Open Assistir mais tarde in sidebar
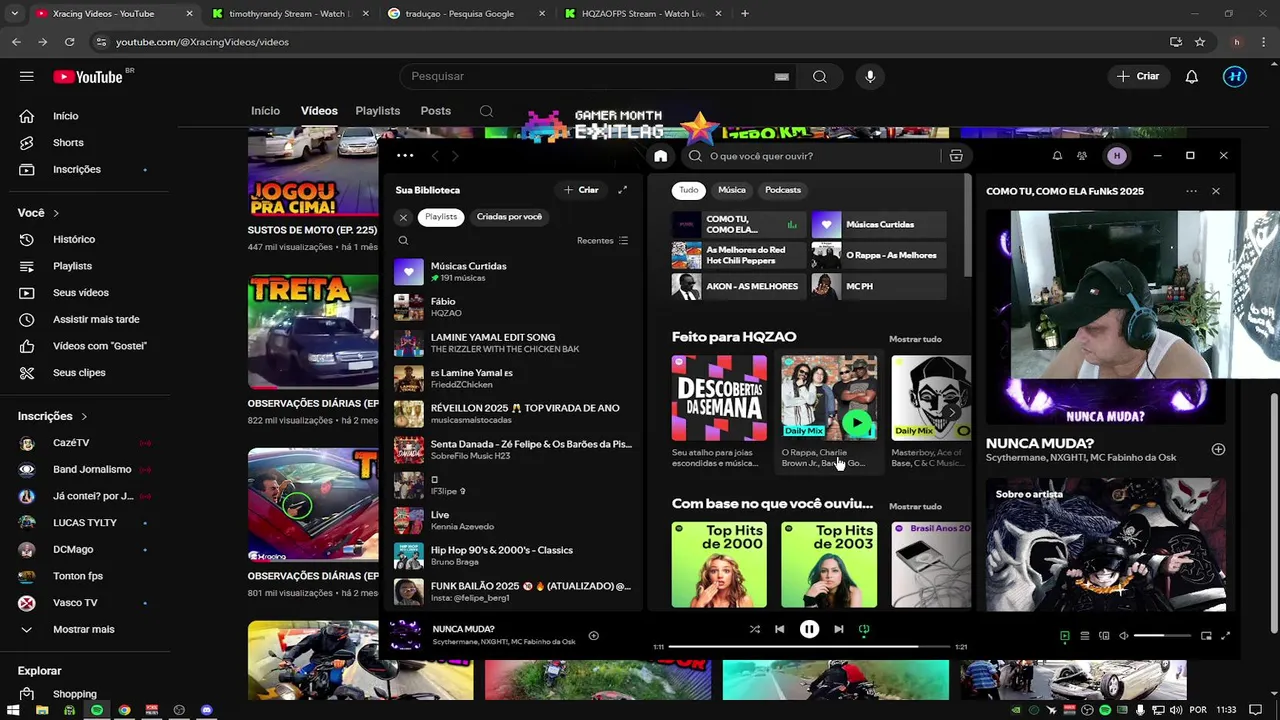The width and height of the screenshot is (1280, 720). coord(96,320)
